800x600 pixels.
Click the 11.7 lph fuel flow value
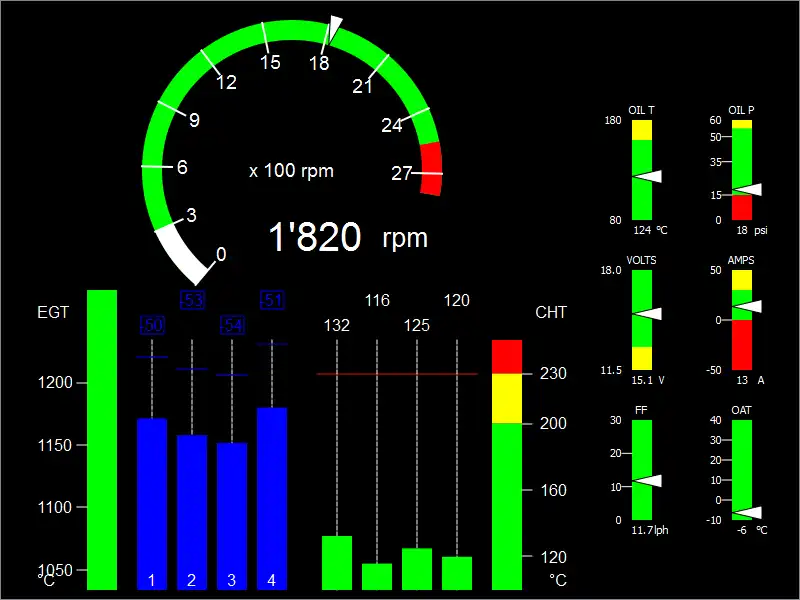(x=650, y=530)
